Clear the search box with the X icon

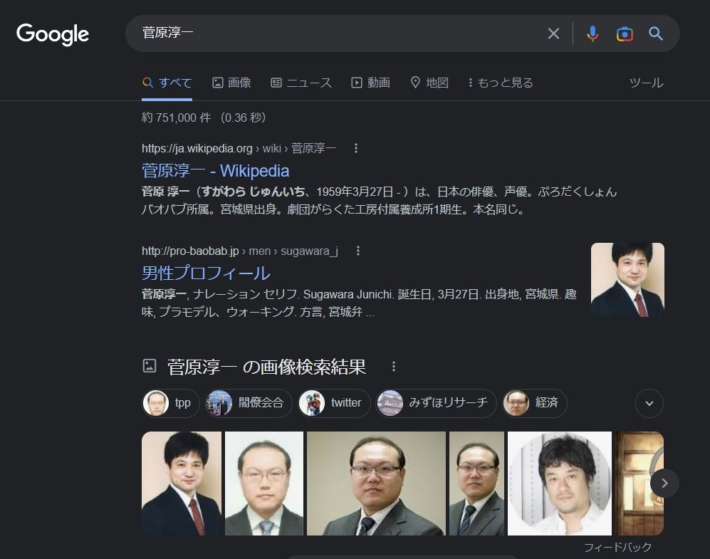click(x=553, y=33)
